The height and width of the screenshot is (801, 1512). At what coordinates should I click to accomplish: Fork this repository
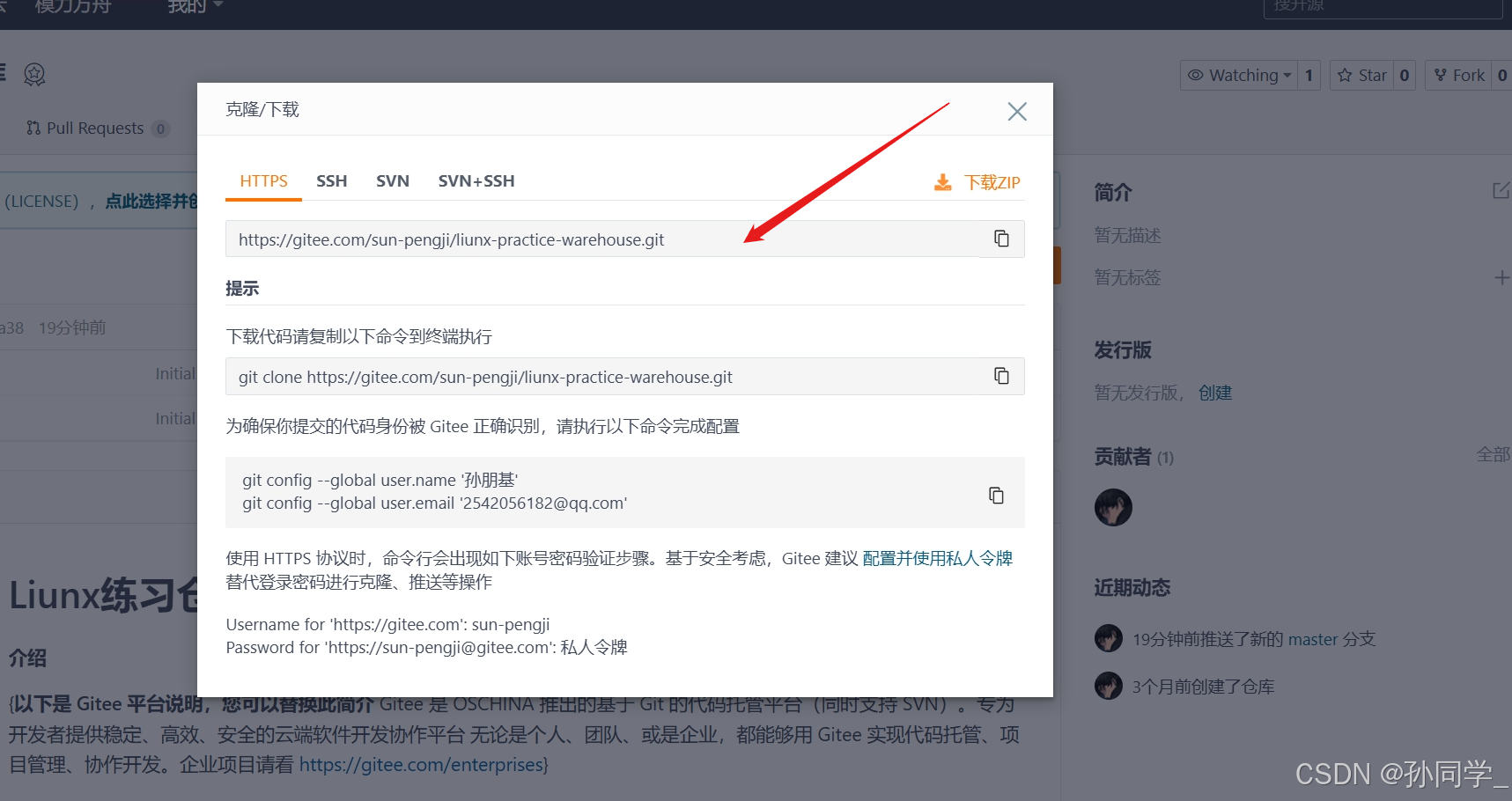point(1458,76)
